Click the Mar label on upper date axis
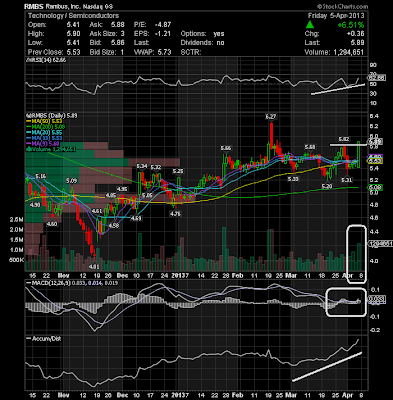Image resolution: width=393 pixels, height=400 pixels. tap(292, 276)
